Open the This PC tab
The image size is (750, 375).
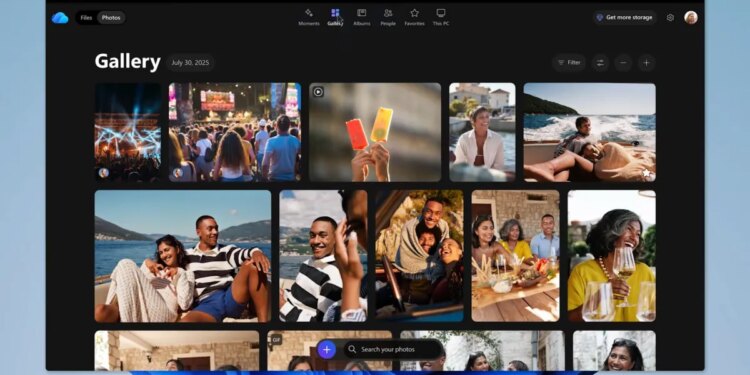[x=441, y=17]
